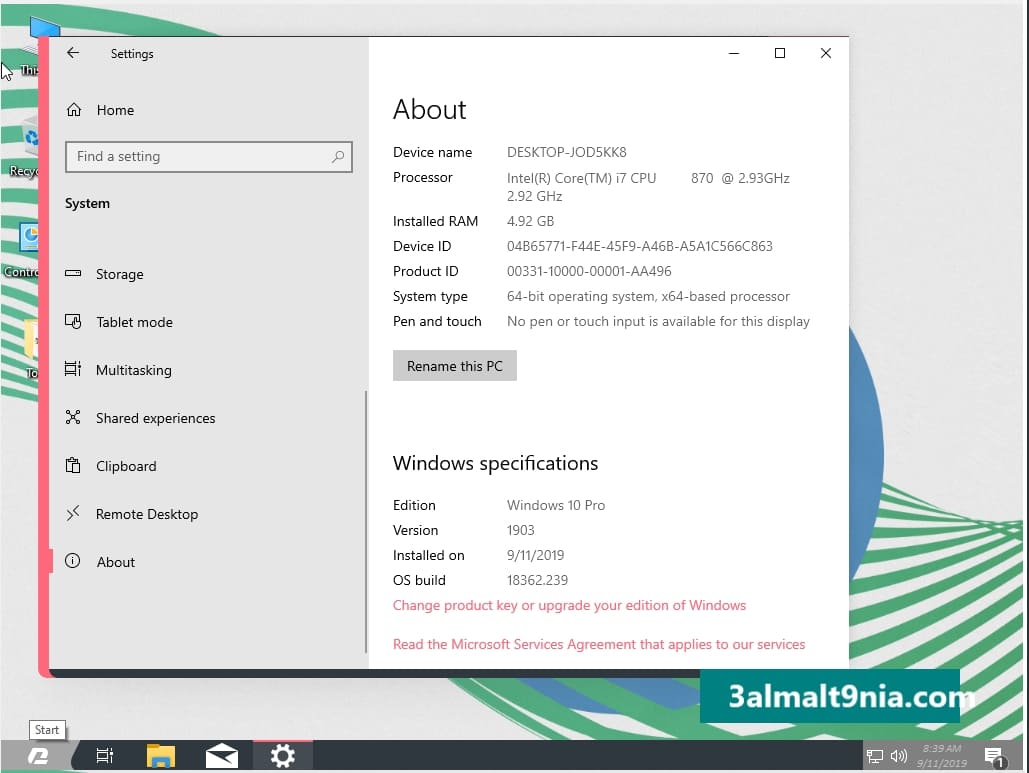Click the volume speaker icon in tray
This screenshot has height=773, width=1029.
(898, 757)
